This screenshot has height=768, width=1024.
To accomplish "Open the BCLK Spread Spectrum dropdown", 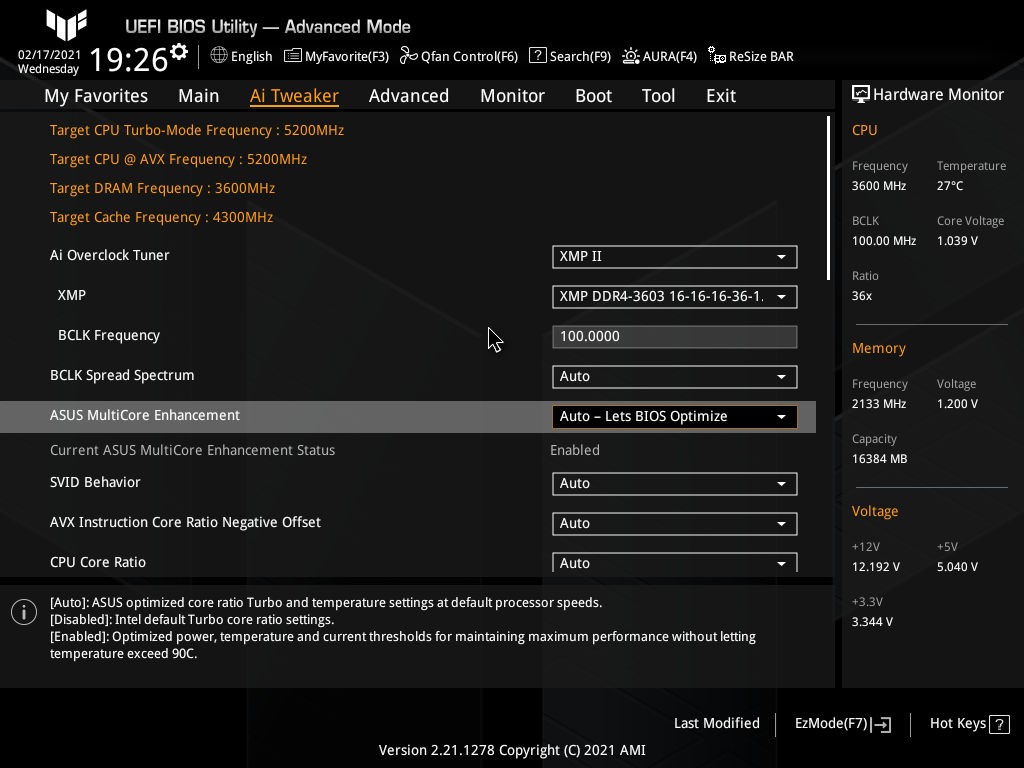I will coord(674,377).
